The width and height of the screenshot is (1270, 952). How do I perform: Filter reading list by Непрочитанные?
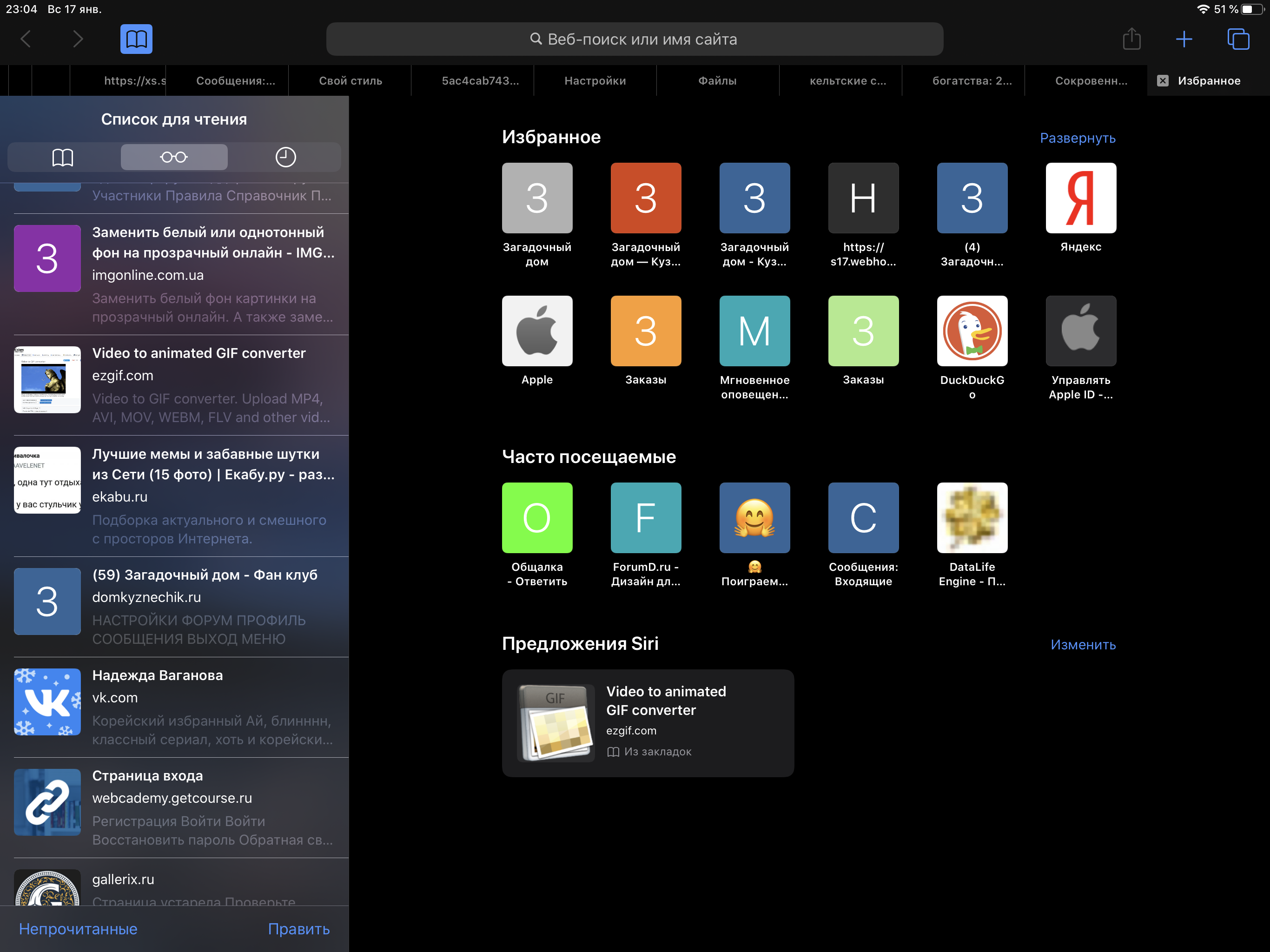[x=78, y=928]
